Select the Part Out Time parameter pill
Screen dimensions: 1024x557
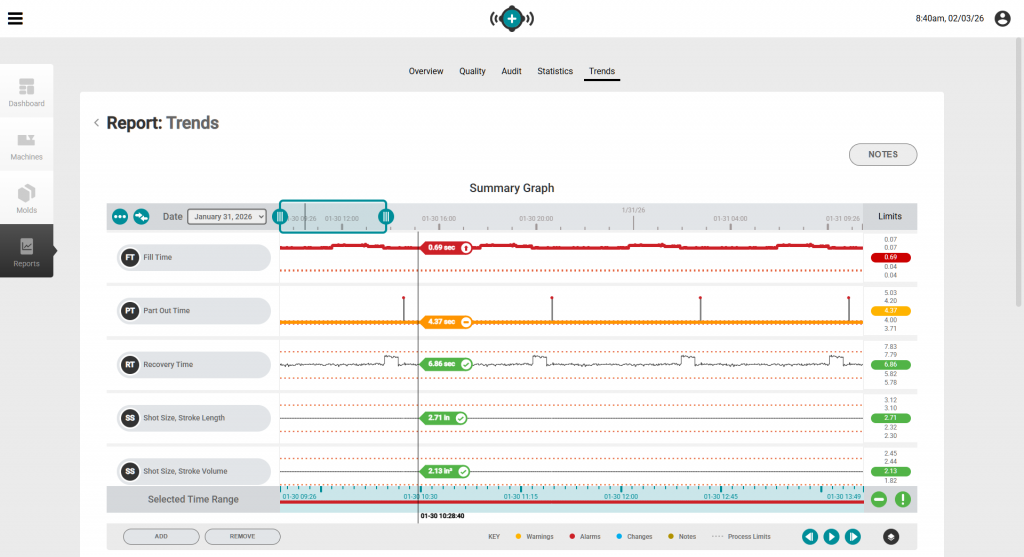click(194, 311)
